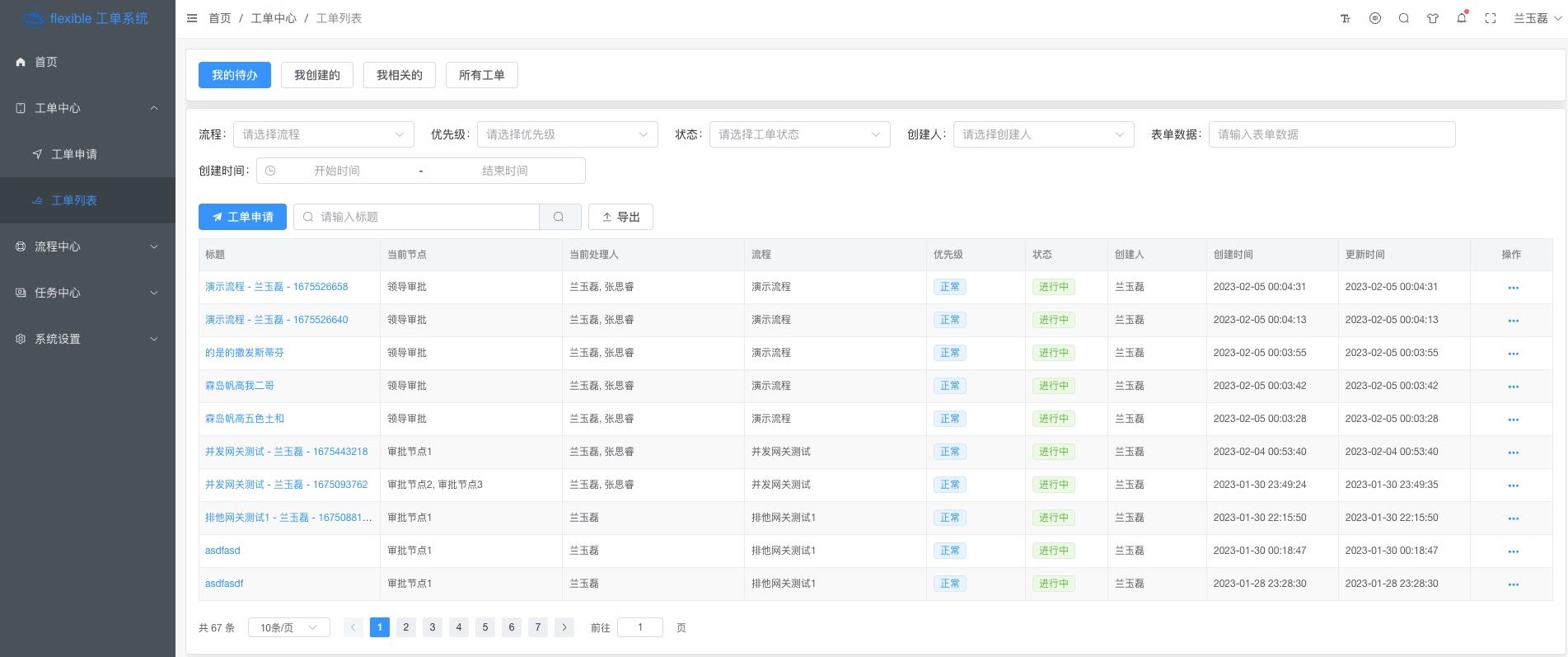This screenshot has height=657, width=1568.
Task: Click 工单中心 in breadcrumb
Action: click(x=274, y=18)
